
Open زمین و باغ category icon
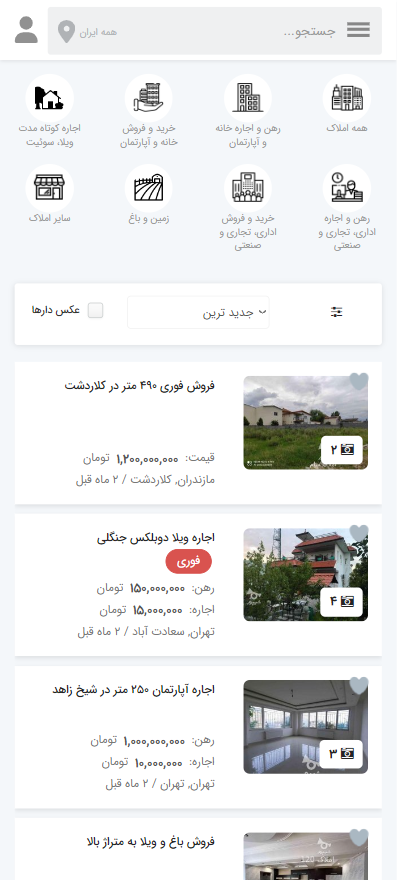point(149,187)
